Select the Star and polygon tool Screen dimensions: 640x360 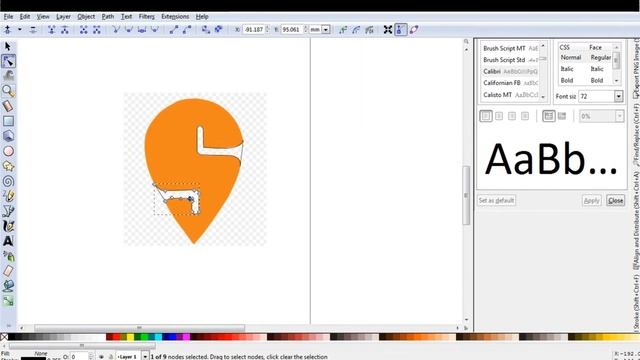tap(8, 166)
